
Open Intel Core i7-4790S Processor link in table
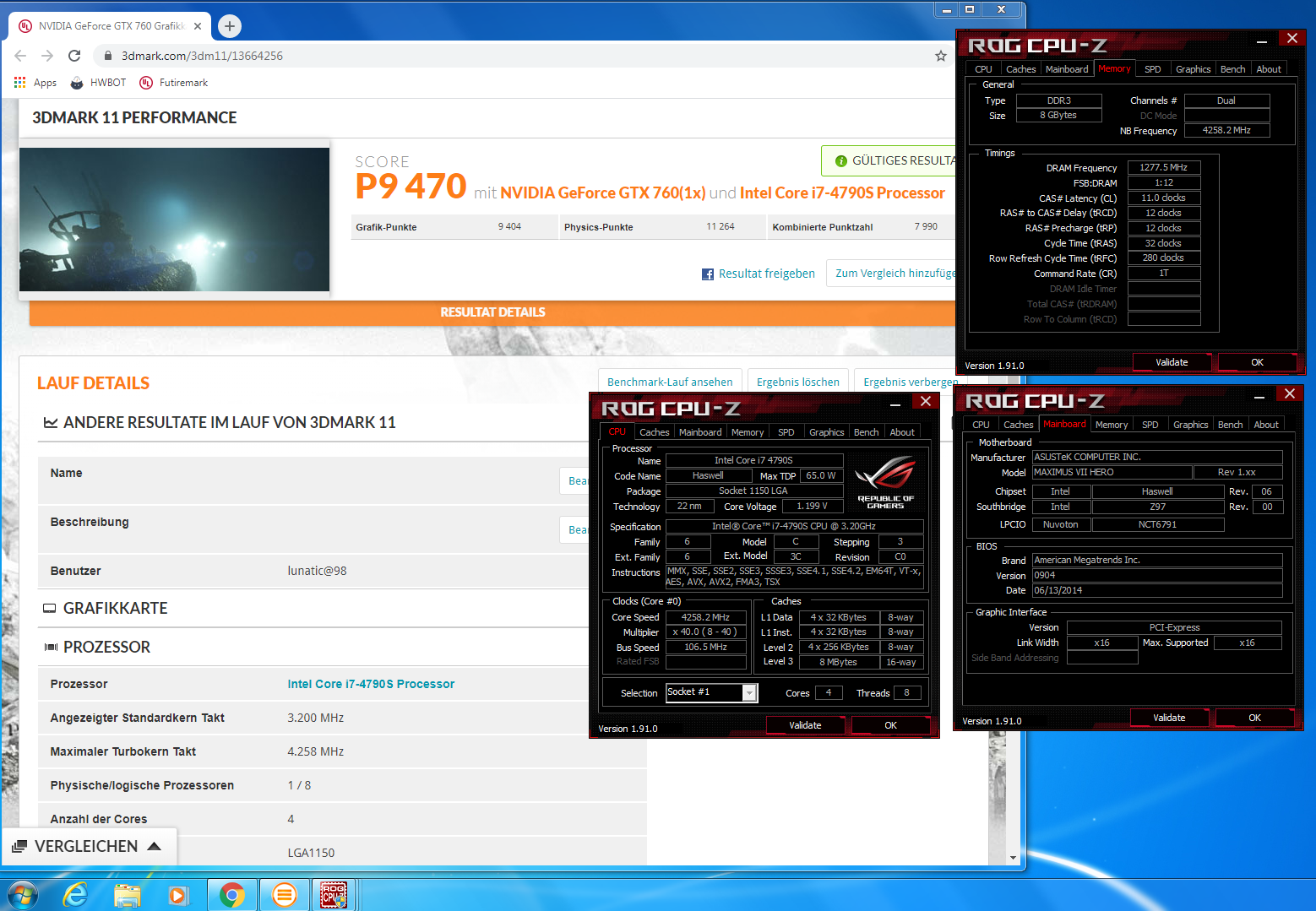pyautogui.click(x=371, y=684)
